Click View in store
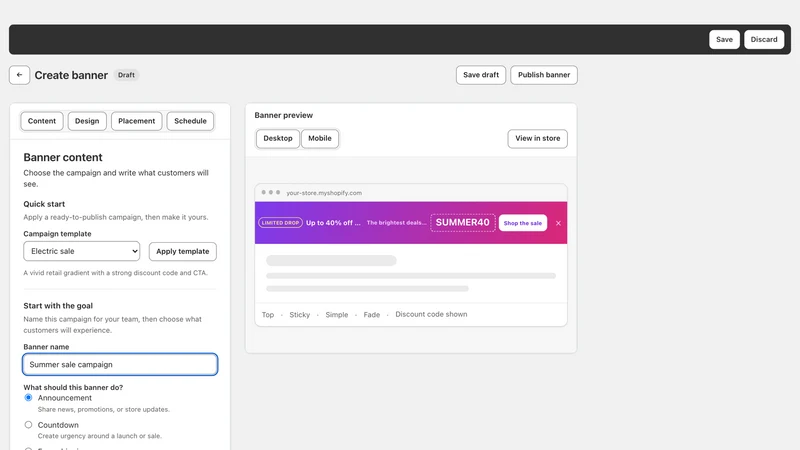The width and height of the screenshot is (800, 450). pos(537,138)
